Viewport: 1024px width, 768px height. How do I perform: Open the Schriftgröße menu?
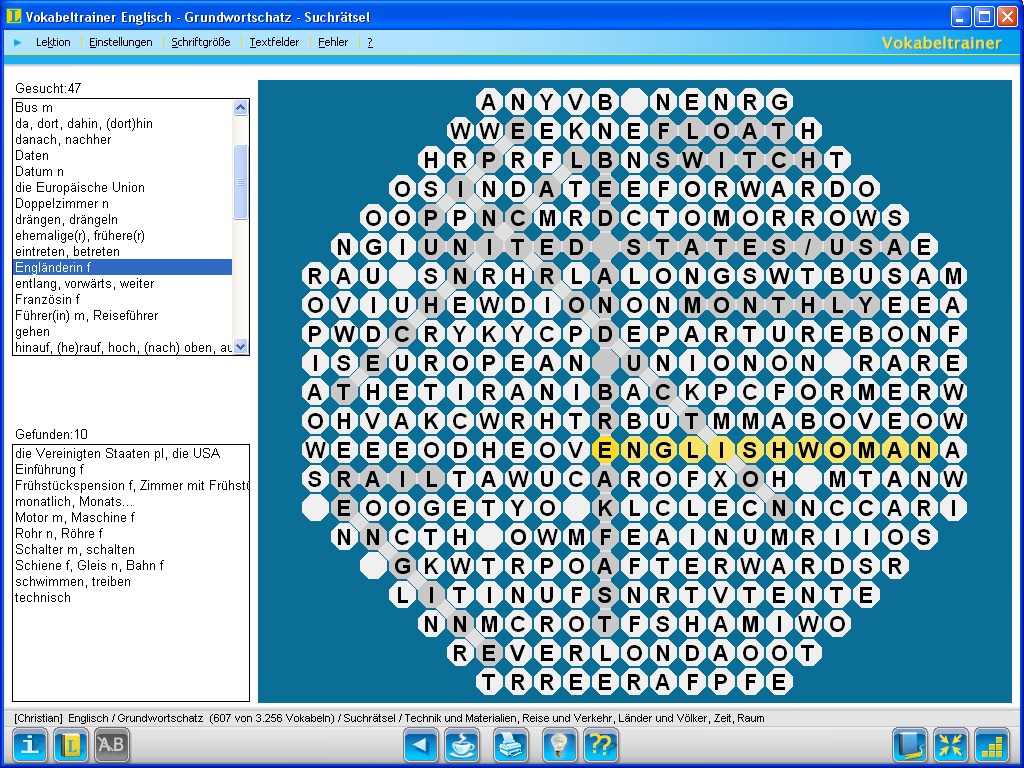click(x=201, y=42)
